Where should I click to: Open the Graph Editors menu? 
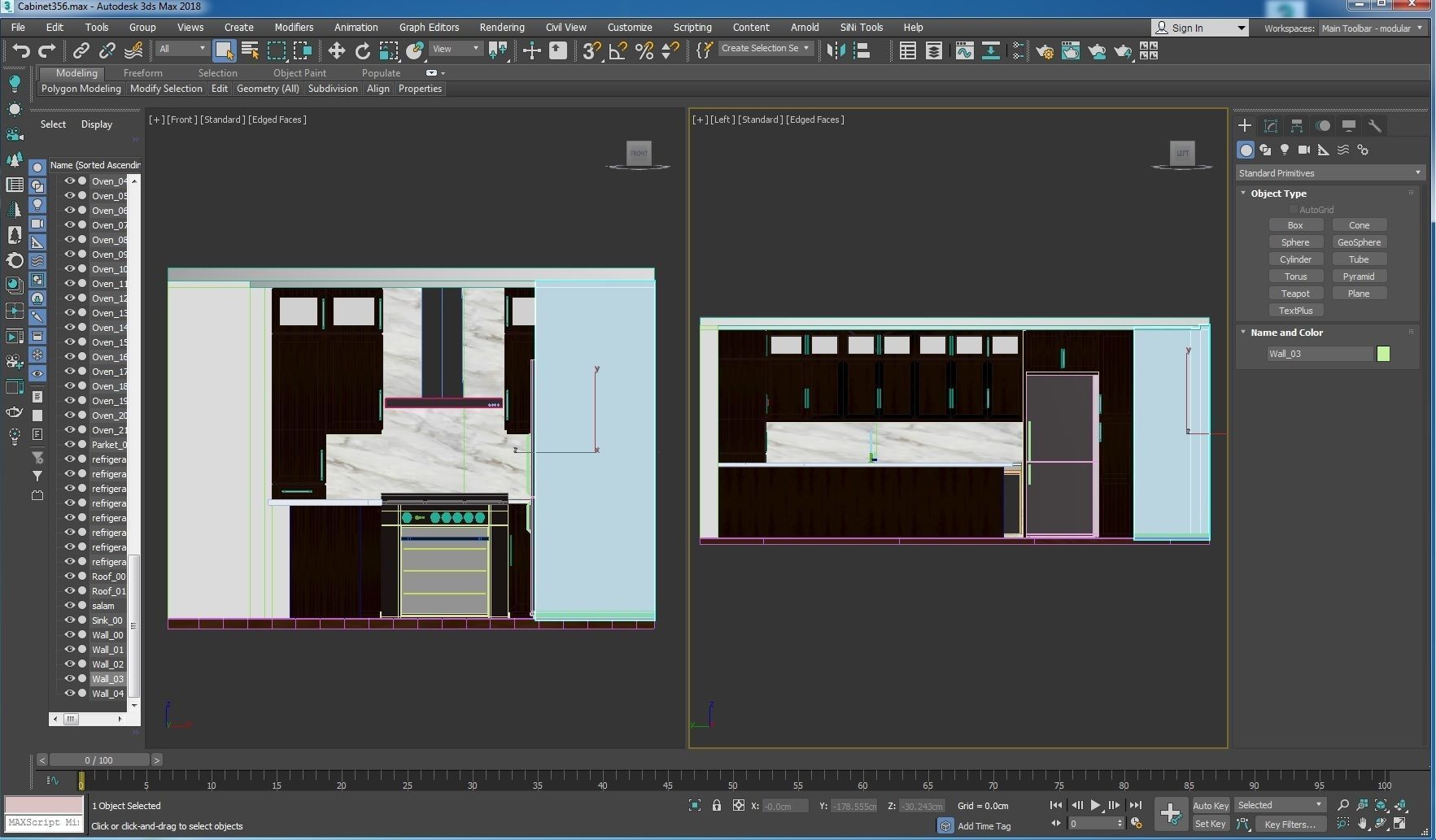[x=429, y=27]
